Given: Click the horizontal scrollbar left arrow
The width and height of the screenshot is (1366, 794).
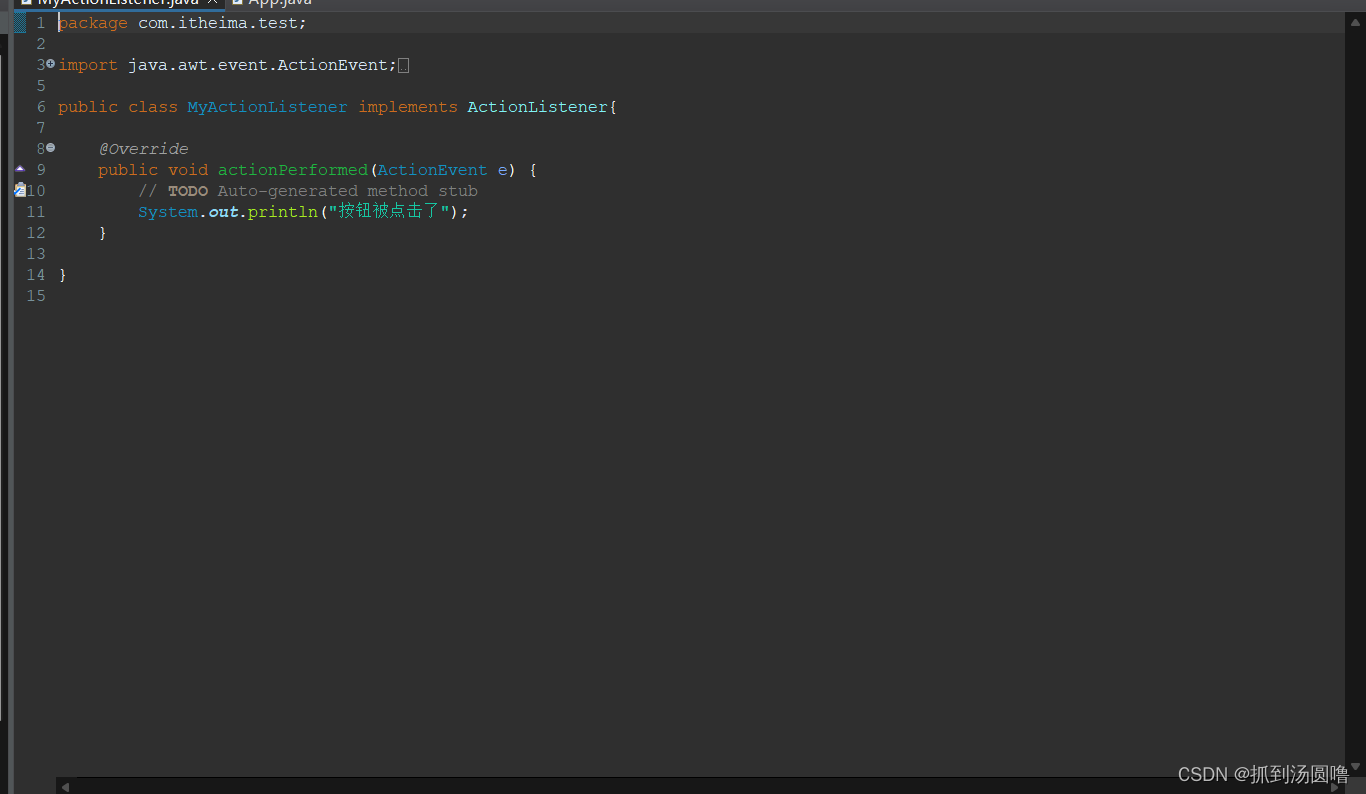Looking at the screenshot, I should tap(65, 787).
